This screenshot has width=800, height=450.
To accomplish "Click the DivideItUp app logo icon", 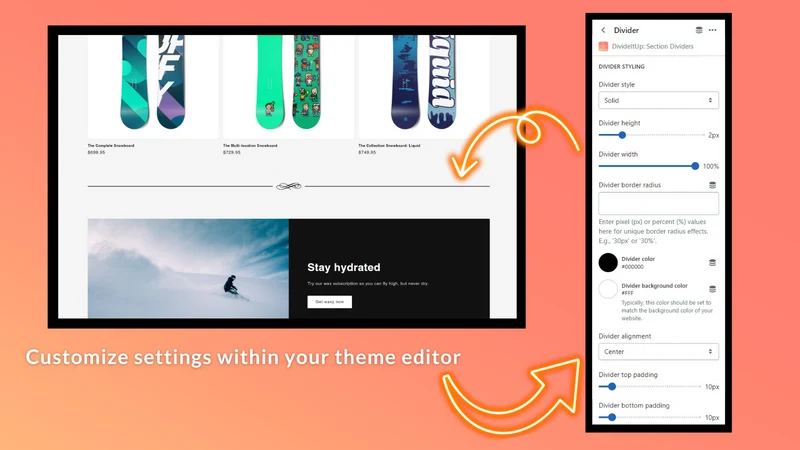I will click(x=603, y=46).
